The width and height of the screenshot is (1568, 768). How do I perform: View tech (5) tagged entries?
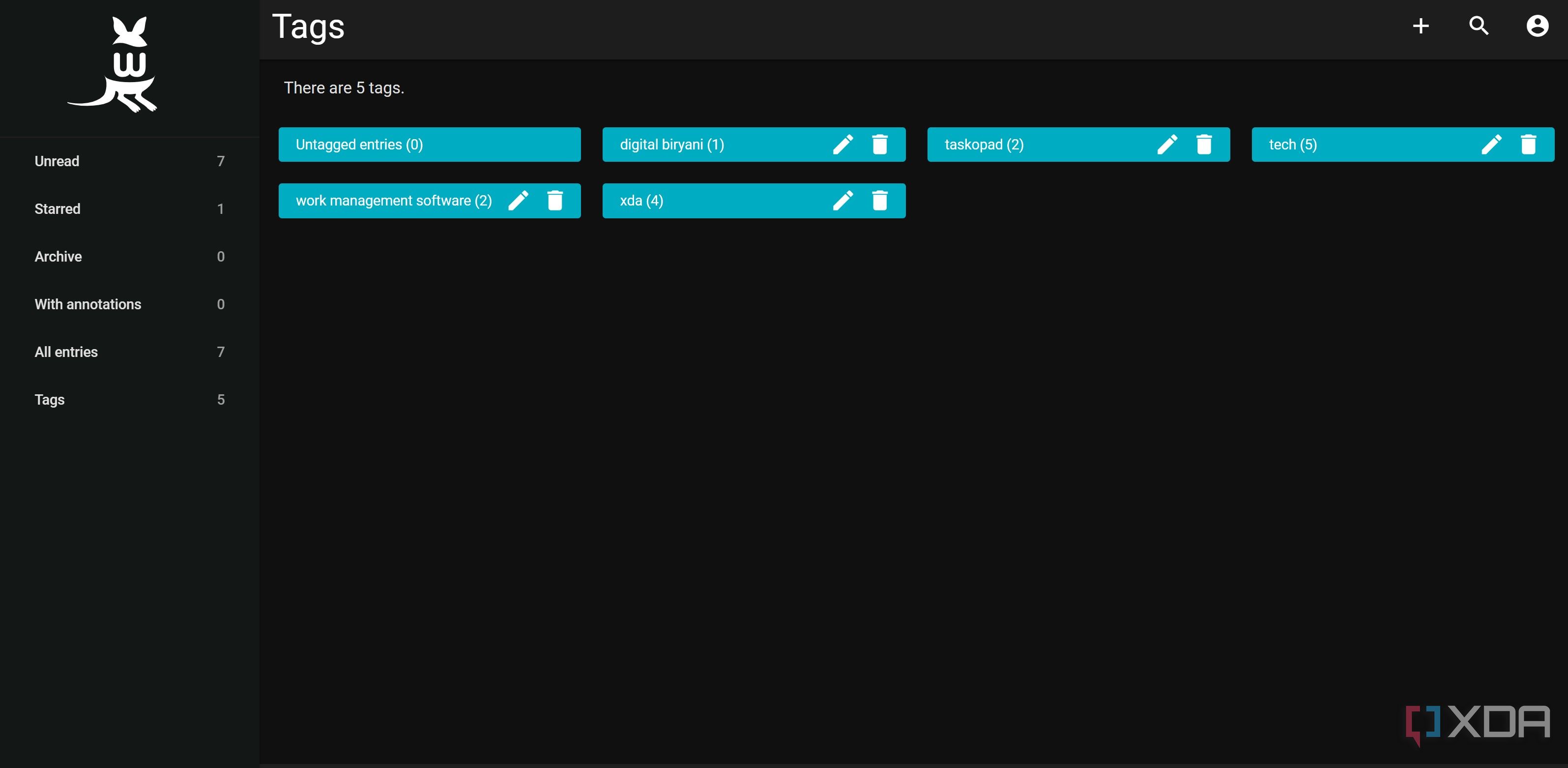pos(1293,145)
